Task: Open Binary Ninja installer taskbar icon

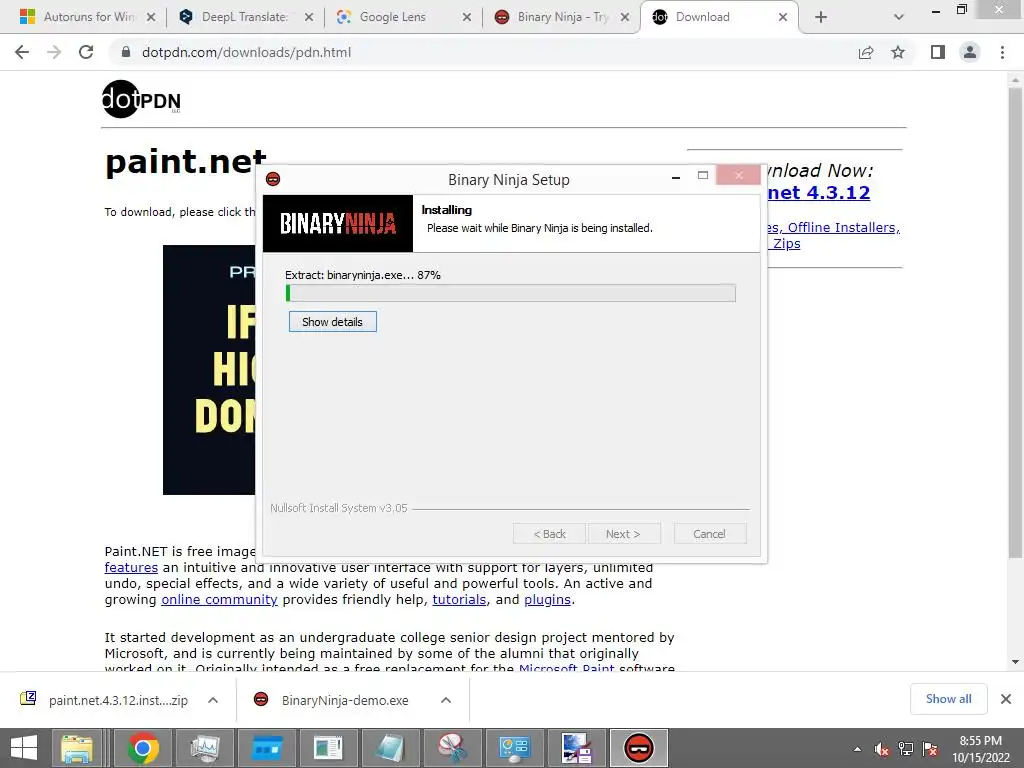Action: 639,748
